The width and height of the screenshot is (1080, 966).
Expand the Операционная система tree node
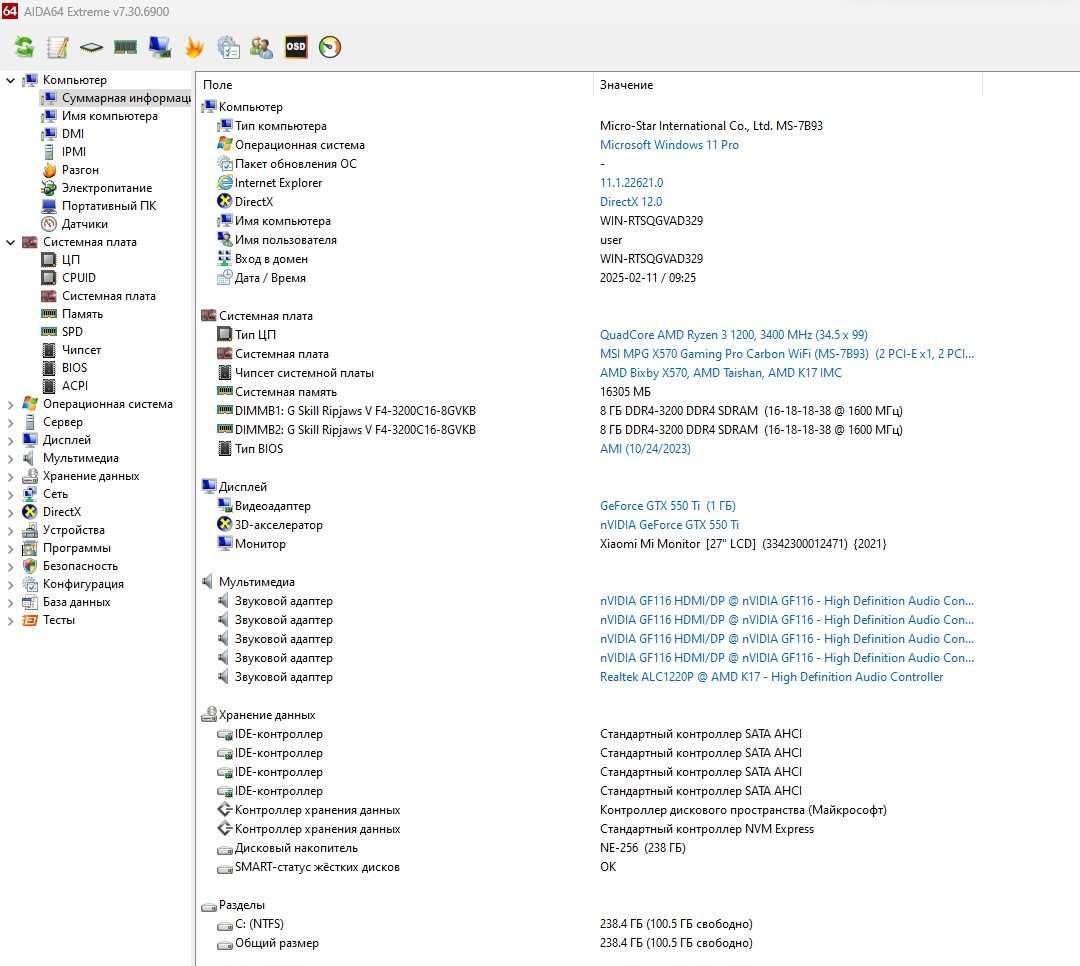[x=10, y=404]
